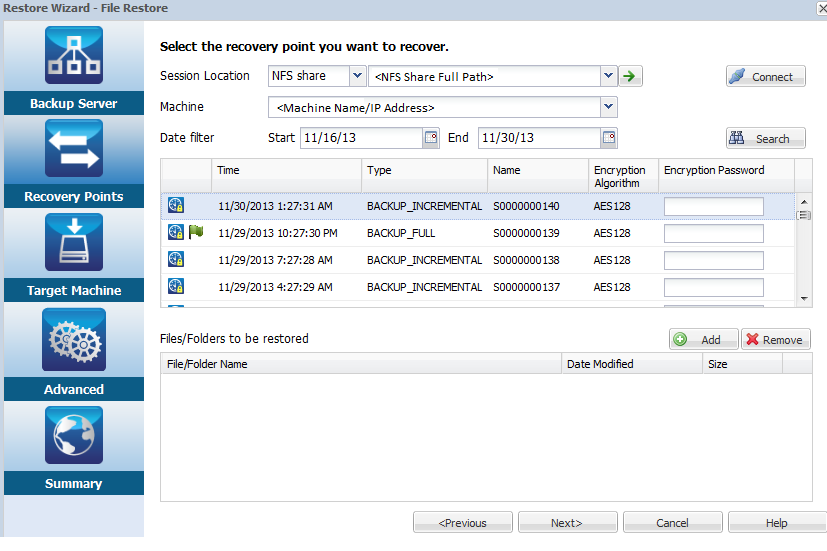Open the Backup Server step icon
Viewport: 827px width, 551px height.
[73, 55]
